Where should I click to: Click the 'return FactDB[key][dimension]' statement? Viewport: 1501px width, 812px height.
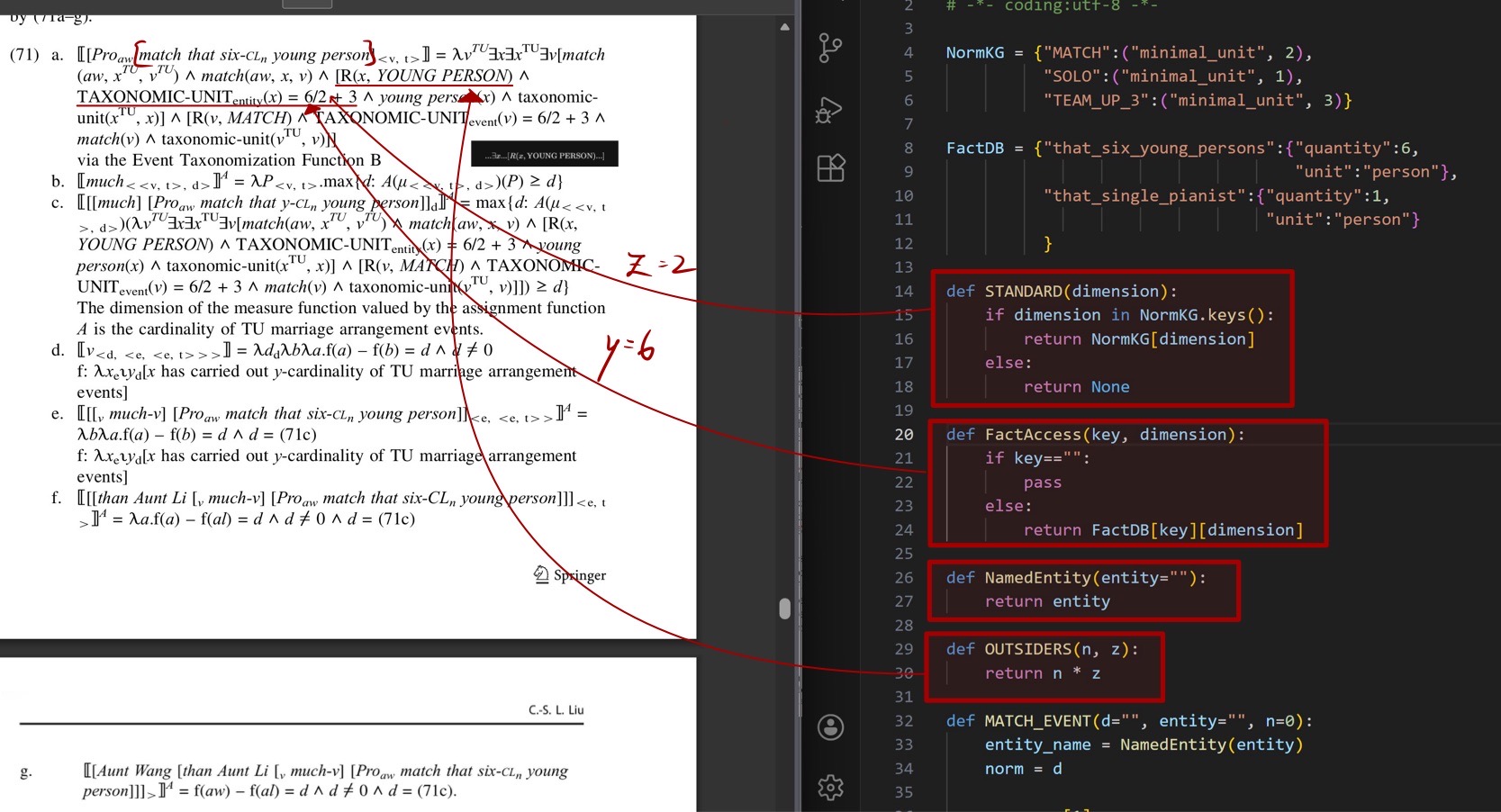1163,530
